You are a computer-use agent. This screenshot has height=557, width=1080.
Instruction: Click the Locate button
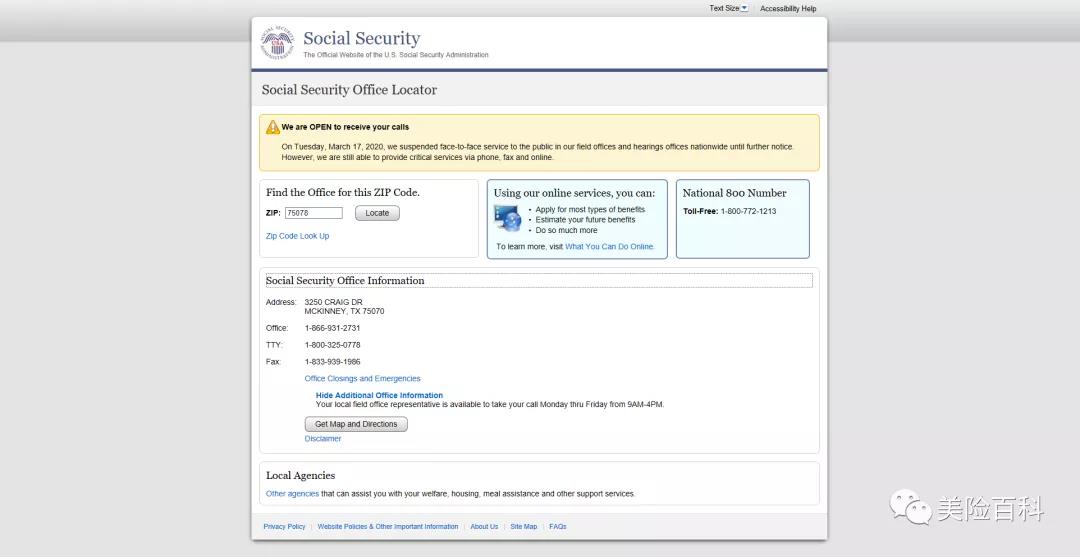tap(377, 213)
